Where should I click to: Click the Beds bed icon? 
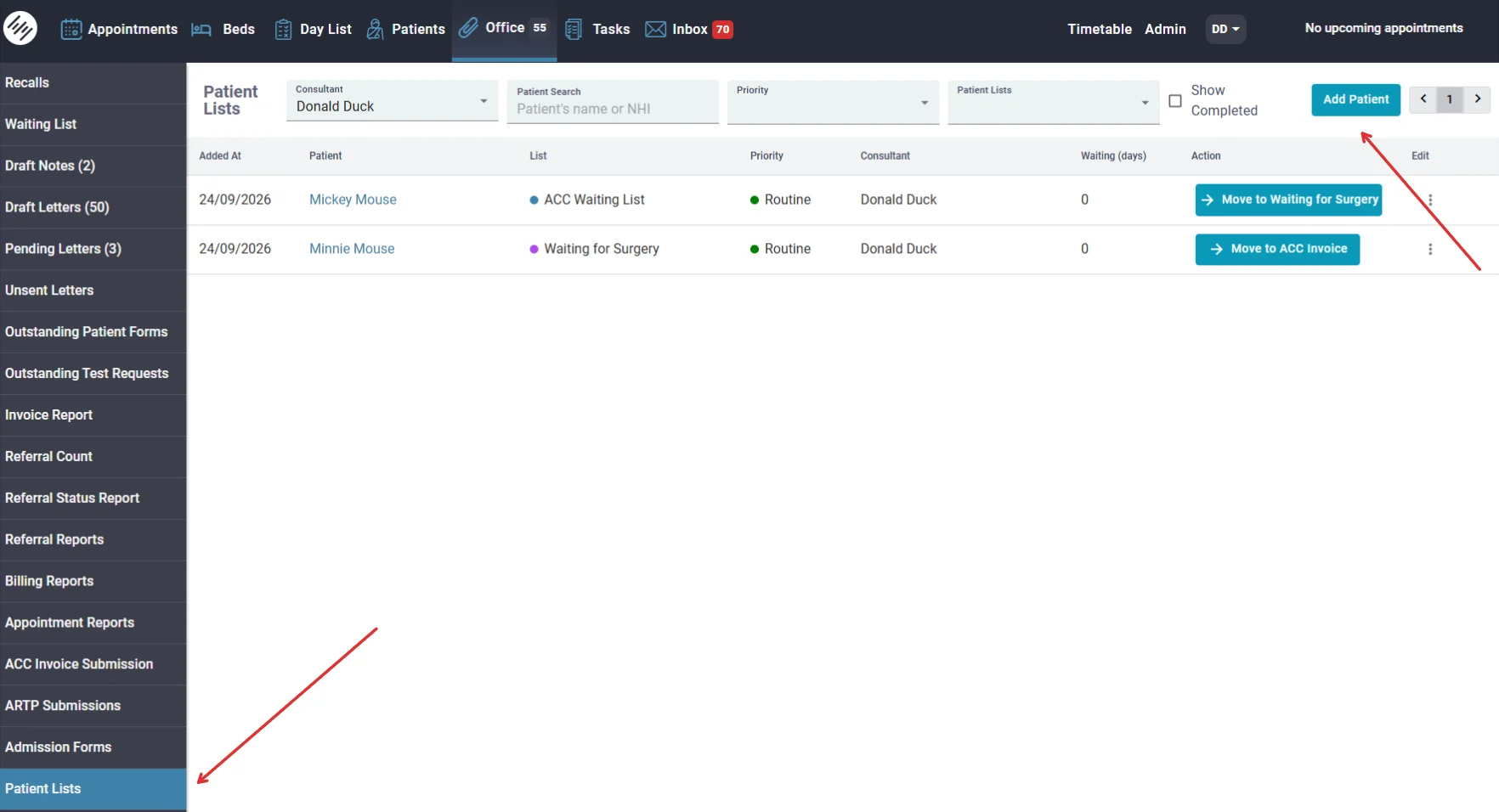pyautogui.click(x=201, y=30)
